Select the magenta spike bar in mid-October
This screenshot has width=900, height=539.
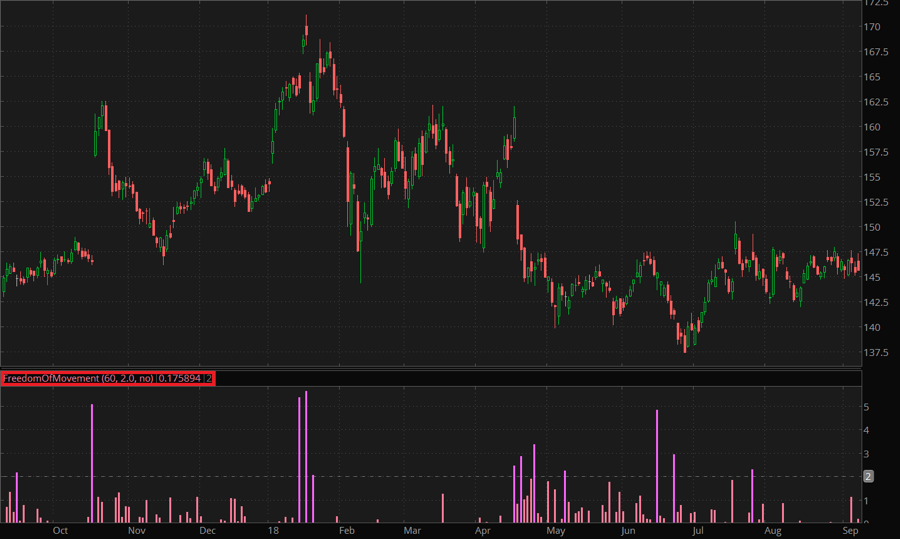(92, 462)
